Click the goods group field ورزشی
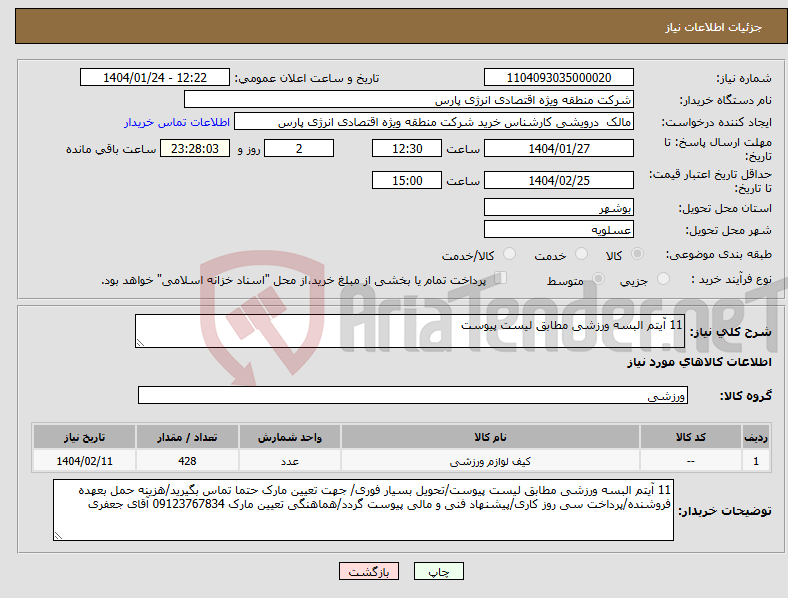 pyautogui.click(x=413, y=395)
